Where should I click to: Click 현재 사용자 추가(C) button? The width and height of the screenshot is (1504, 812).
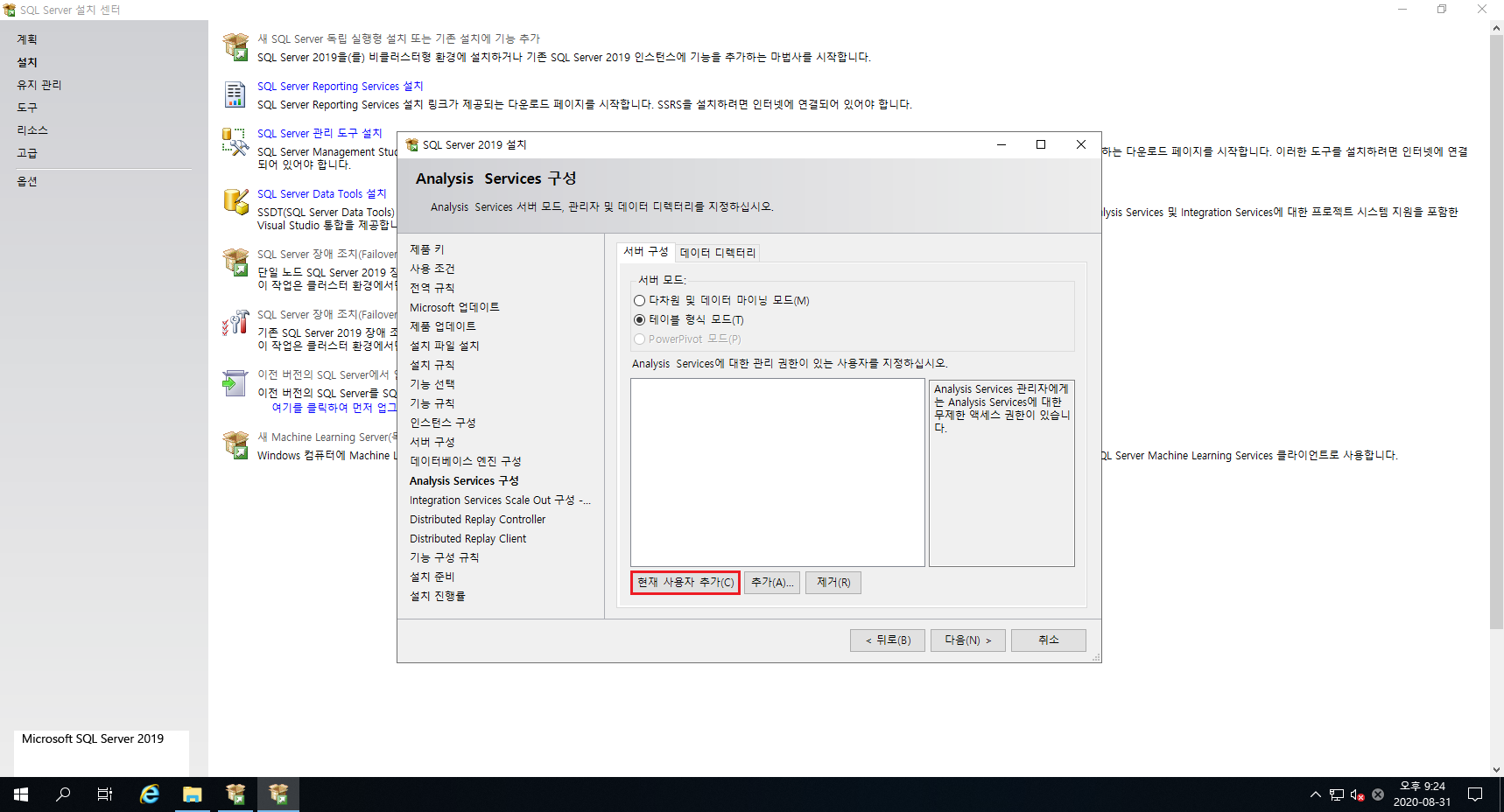pyautogui.click(x=685, y=582)
